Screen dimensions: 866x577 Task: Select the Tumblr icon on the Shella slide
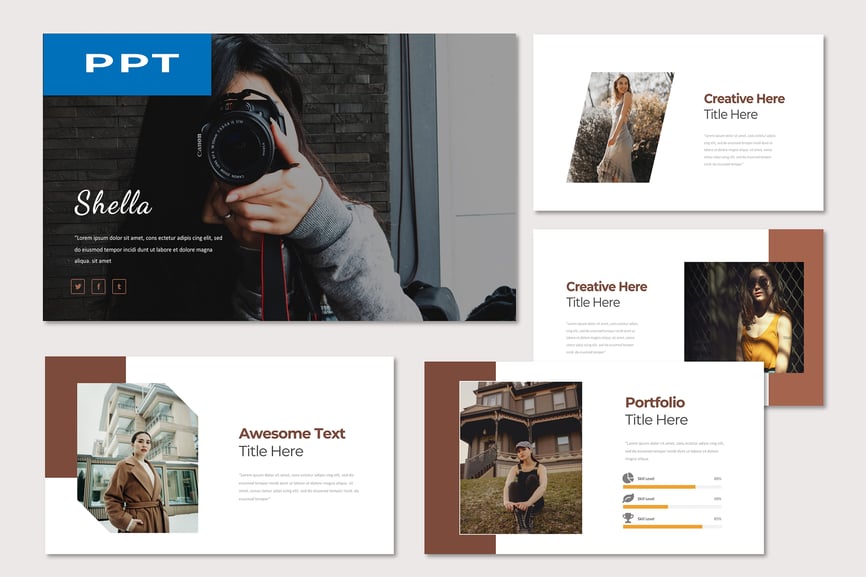[x=119, y=286]
